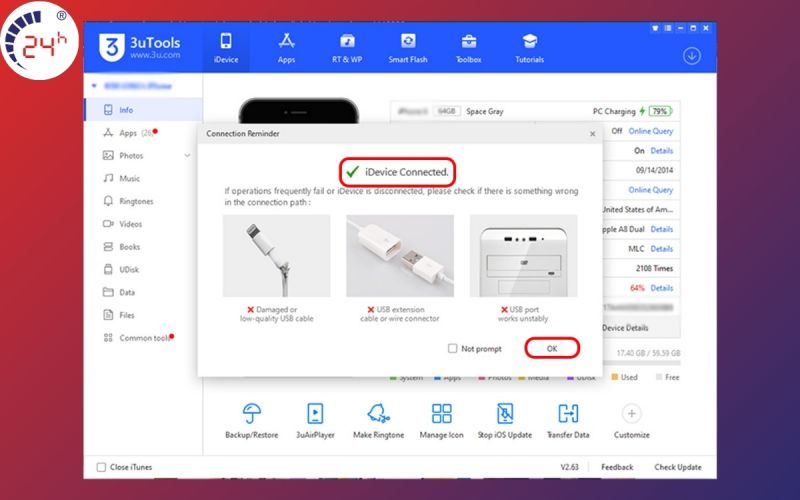Click the Books icon in sidebar
Image resolution: width=800 pixels, height=500 pixels.
[x=108, y=246]
